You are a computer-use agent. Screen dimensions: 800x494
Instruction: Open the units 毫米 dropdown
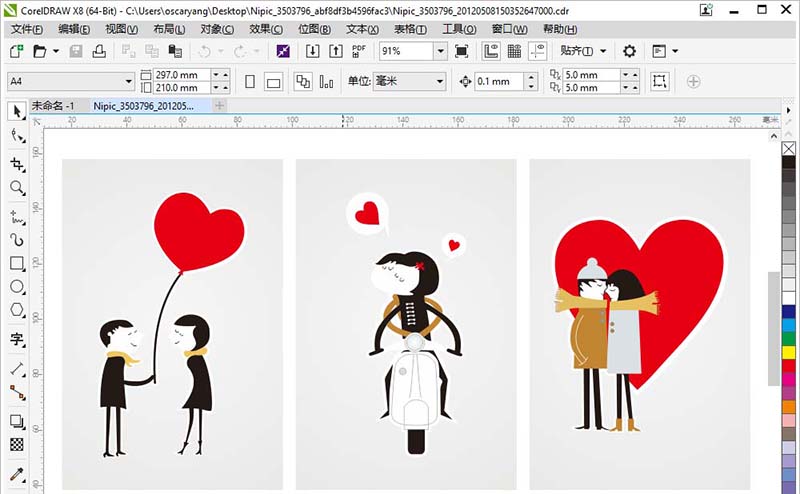(439, 81)
